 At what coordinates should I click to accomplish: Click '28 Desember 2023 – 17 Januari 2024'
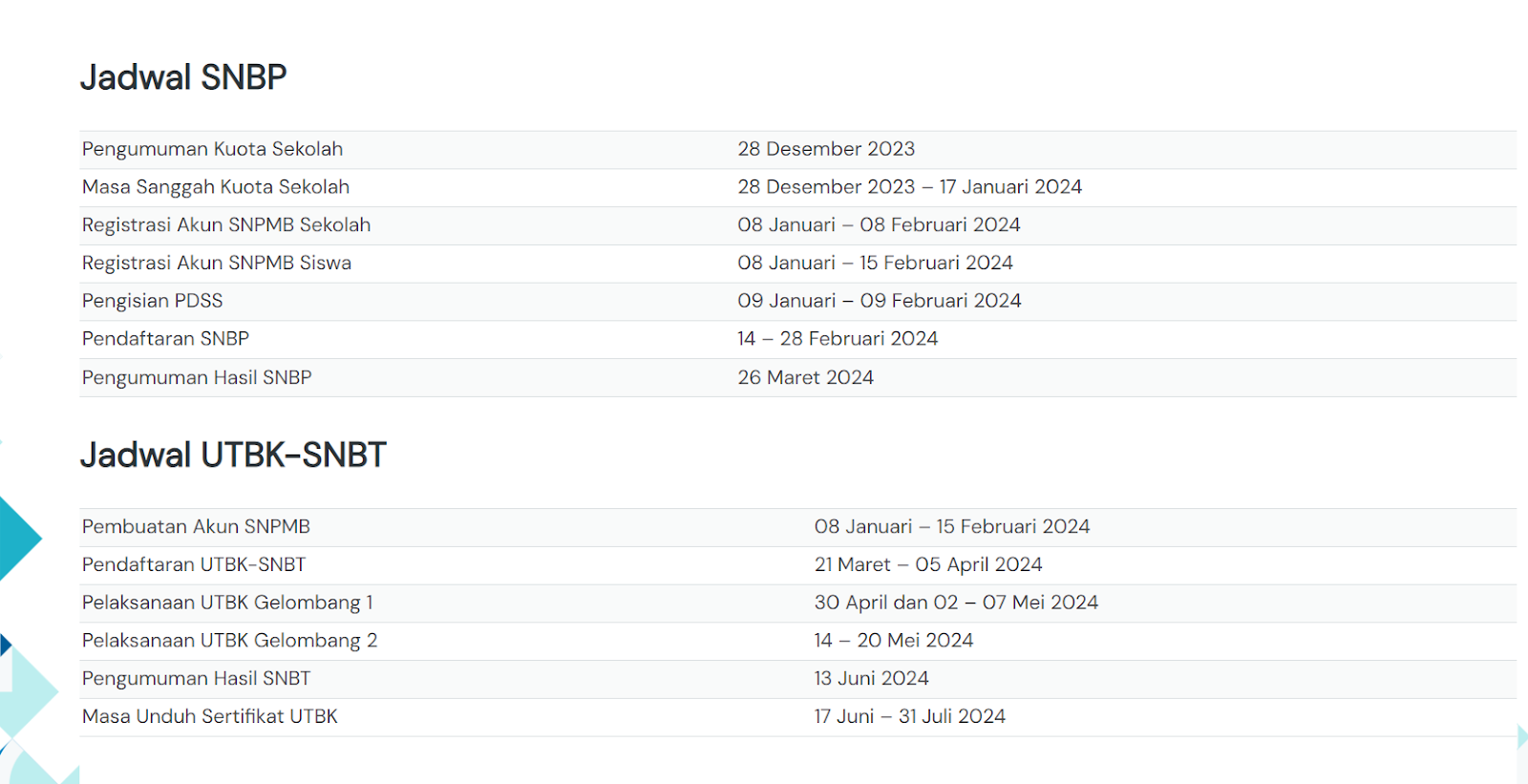point(909,187)
